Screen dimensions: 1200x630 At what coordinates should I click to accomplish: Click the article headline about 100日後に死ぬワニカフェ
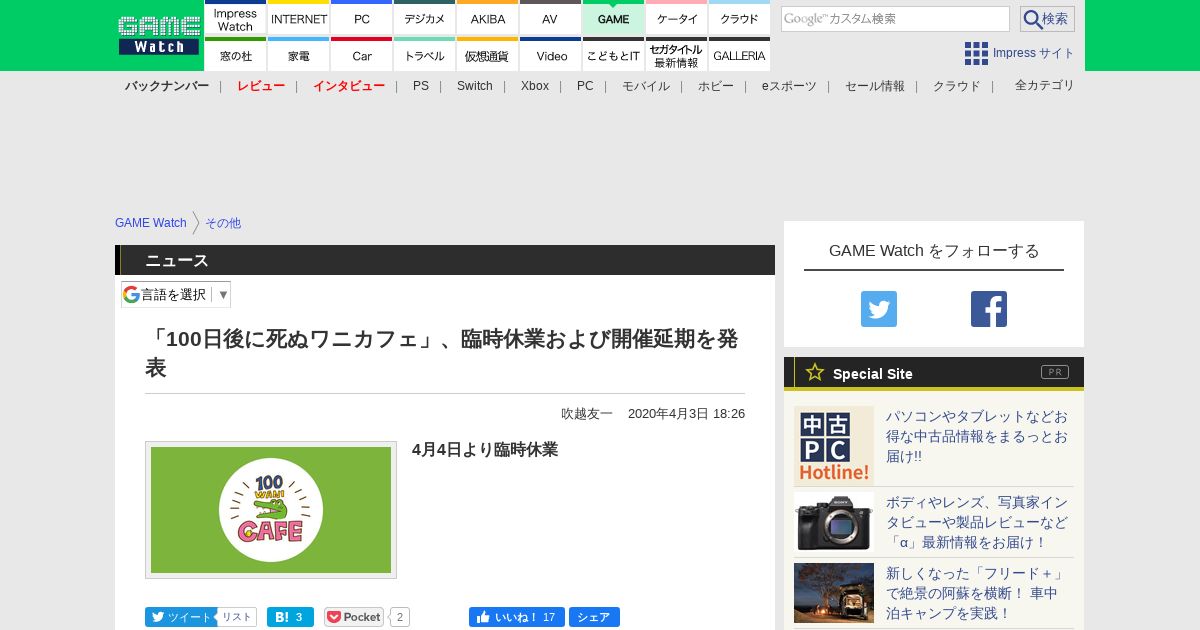[442, 353]
